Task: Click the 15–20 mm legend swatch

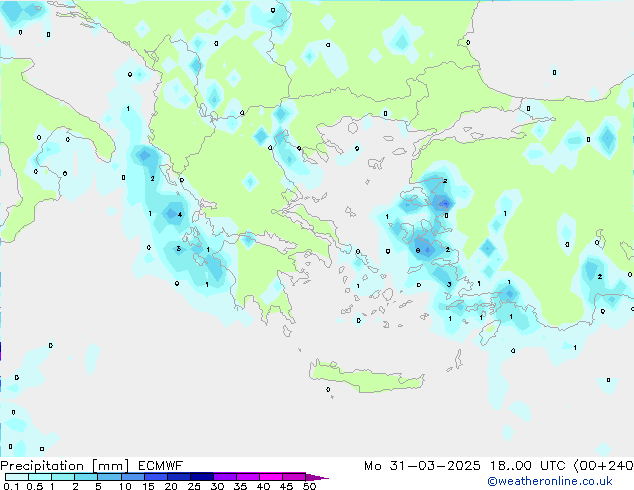Action: 155,477
